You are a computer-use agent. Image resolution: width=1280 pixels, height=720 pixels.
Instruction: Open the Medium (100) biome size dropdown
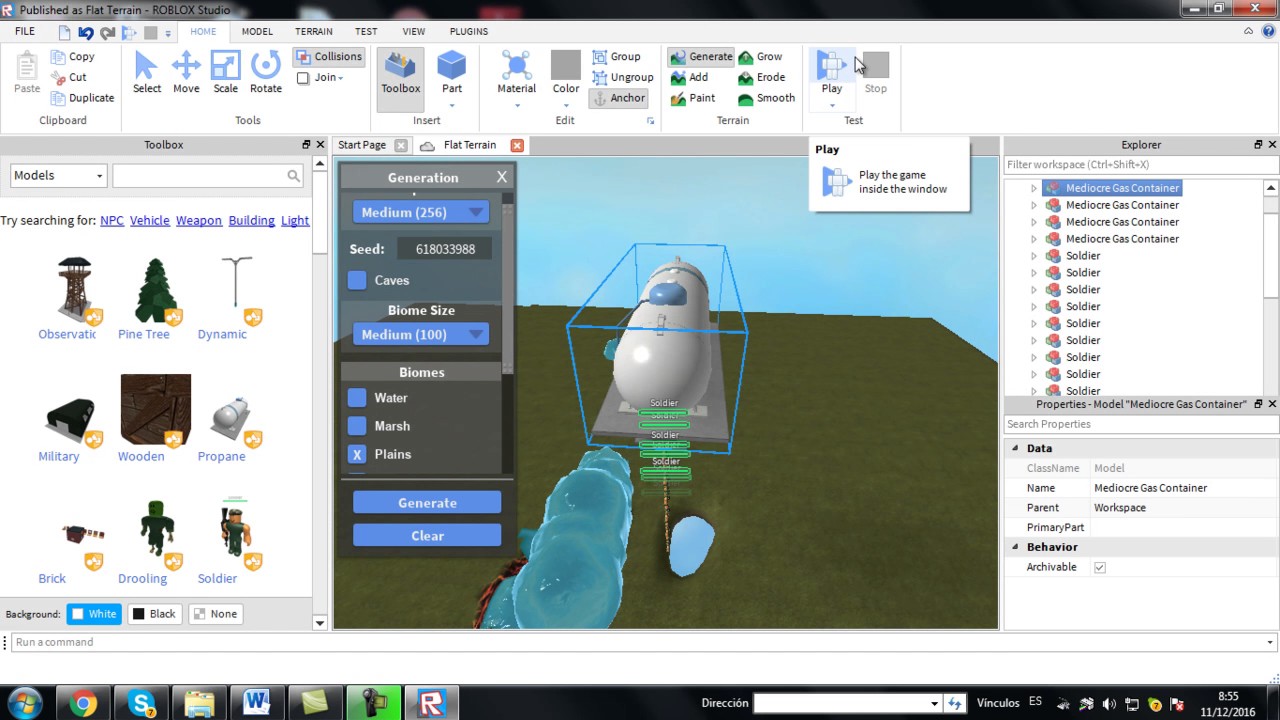tap(421, 334)
